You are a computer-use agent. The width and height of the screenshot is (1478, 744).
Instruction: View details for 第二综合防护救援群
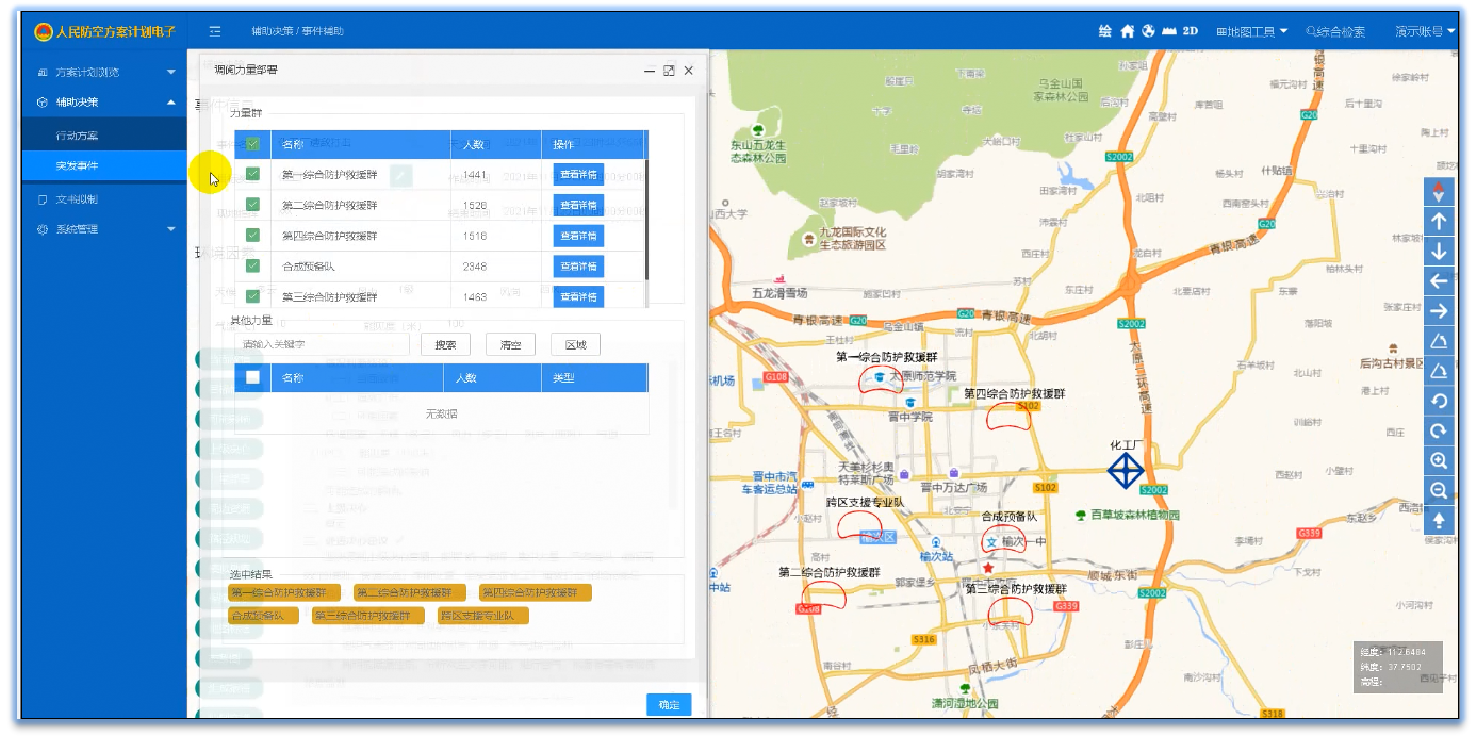pos(579,205)
